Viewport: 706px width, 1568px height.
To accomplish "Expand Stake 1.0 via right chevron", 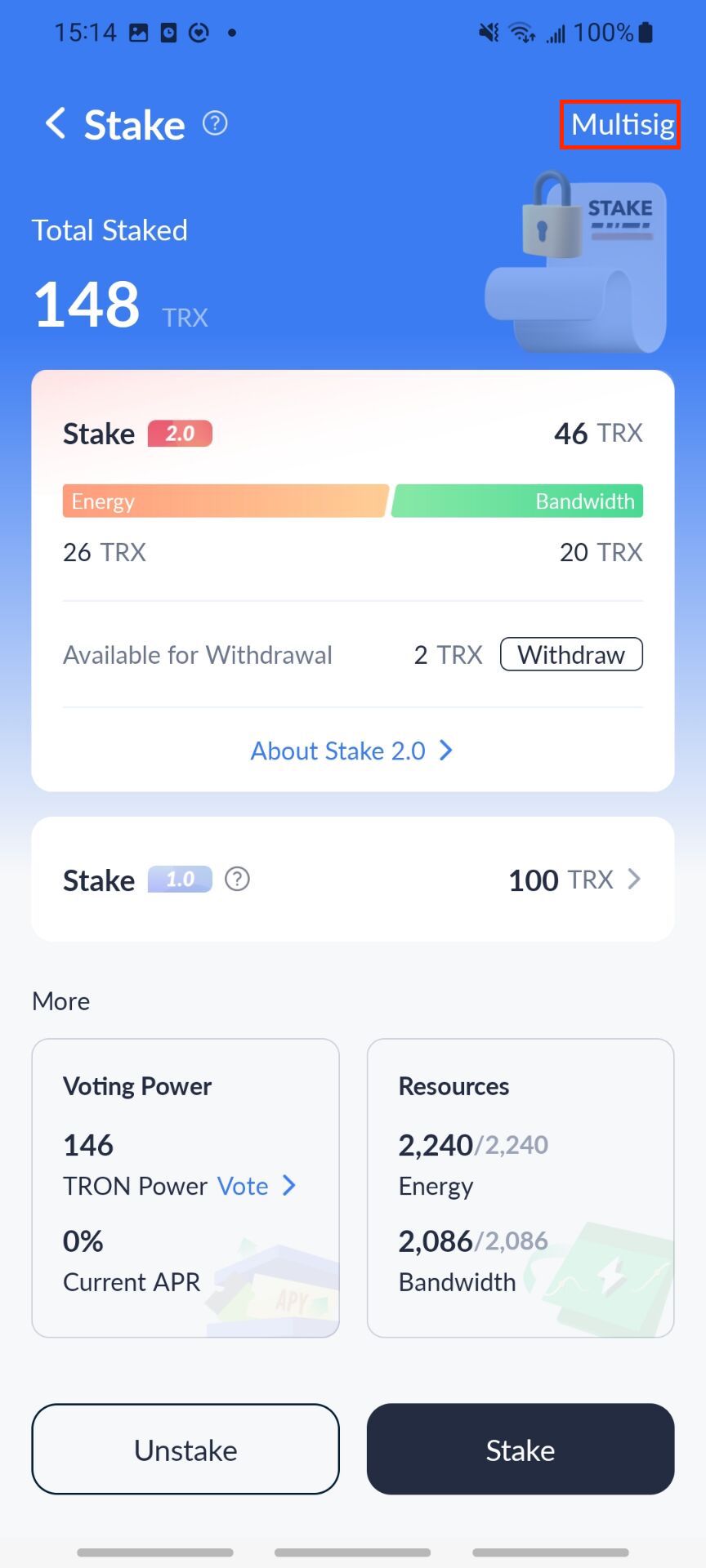I will (x=634, y=880).
